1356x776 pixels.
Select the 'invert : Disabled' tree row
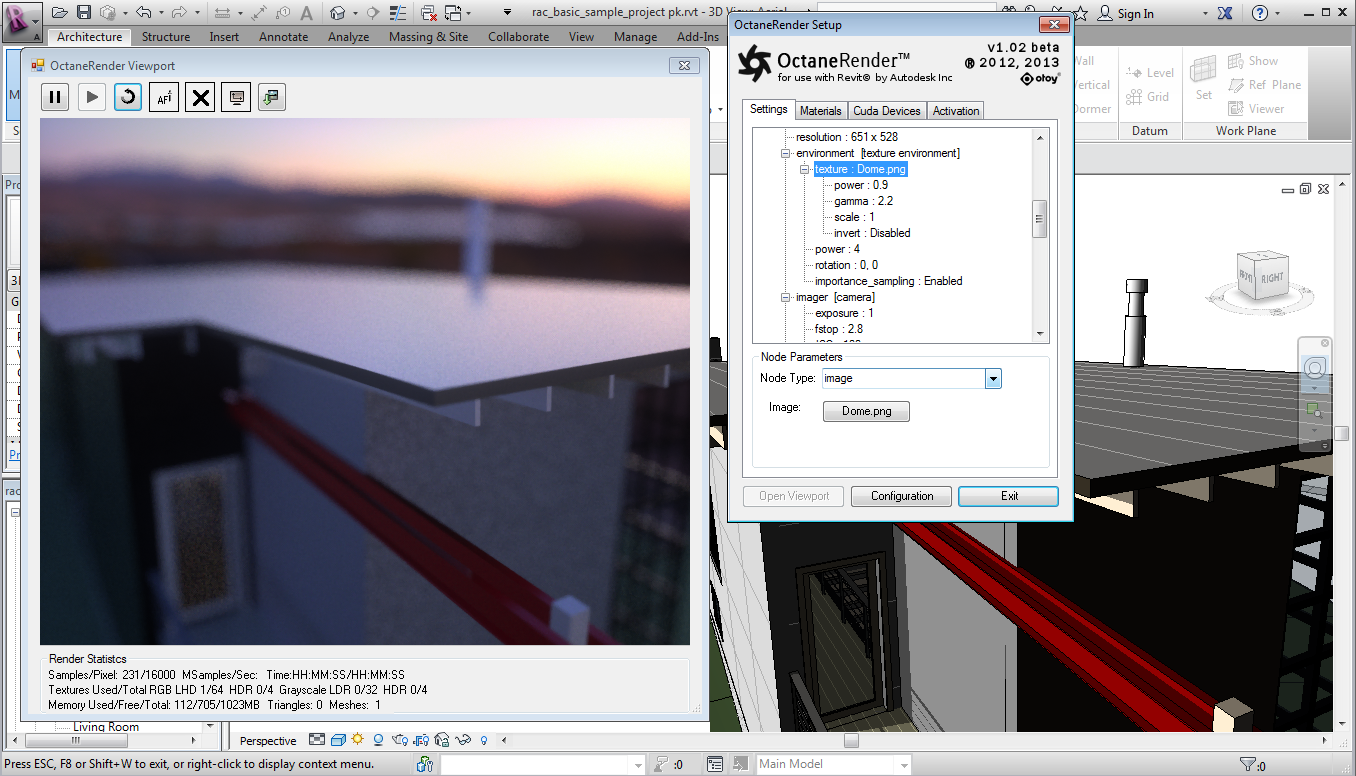click(872, 233)
